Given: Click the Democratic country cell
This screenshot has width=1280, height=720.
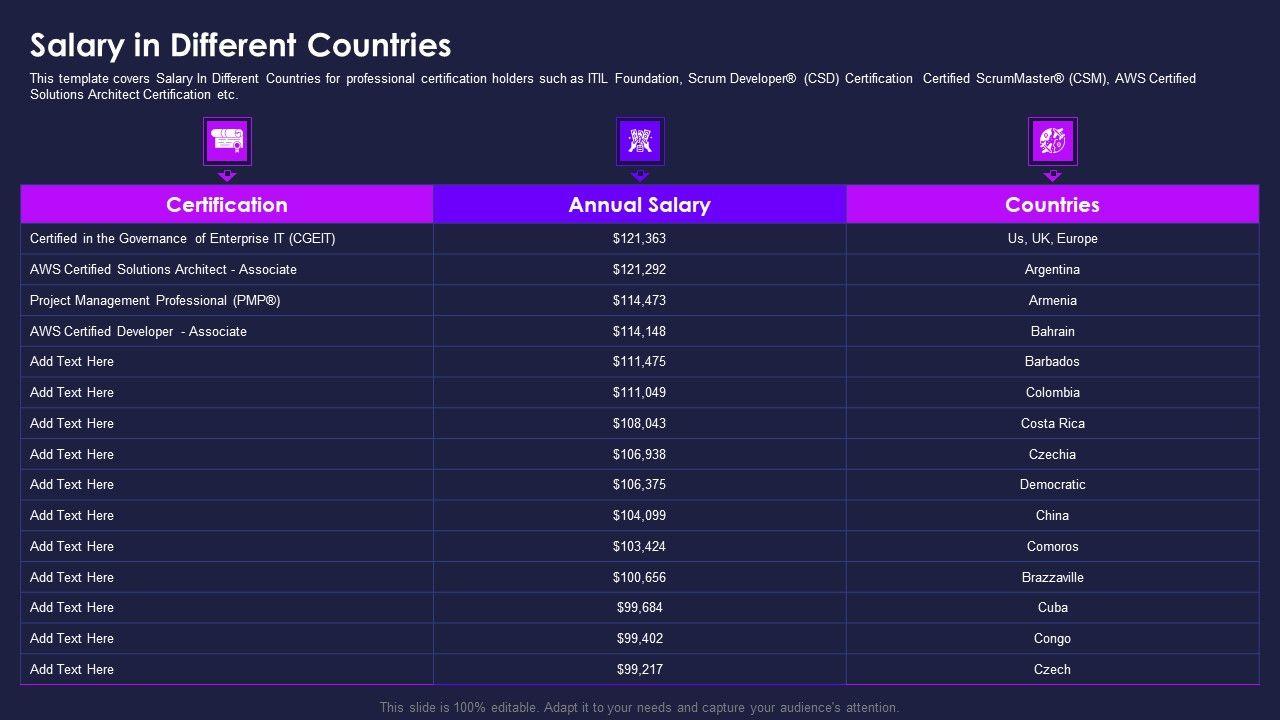Looking at the screenshot, I should [1053, 485].
